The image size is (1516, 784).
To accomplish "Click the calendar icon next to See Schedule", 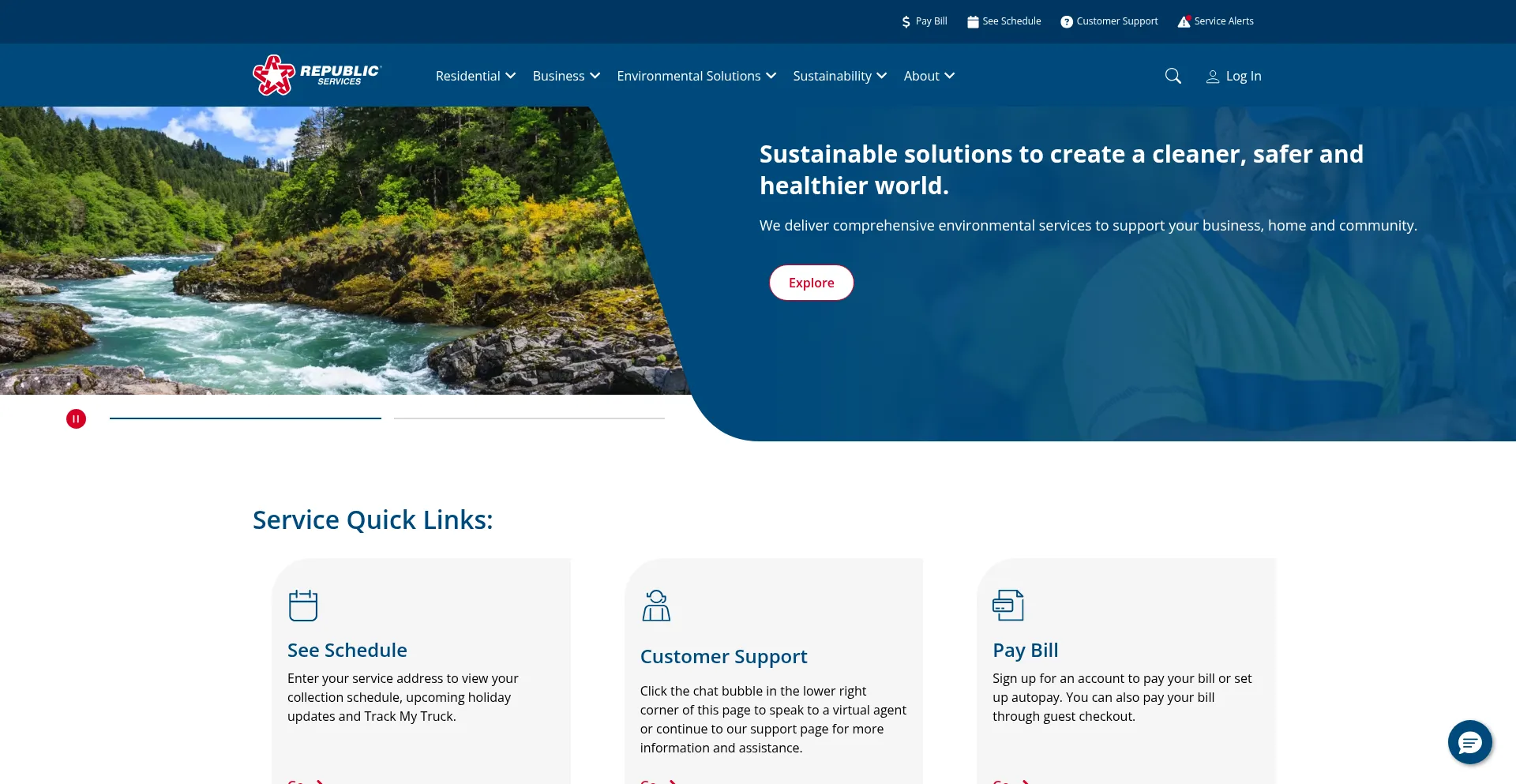I will click(973, 21).
